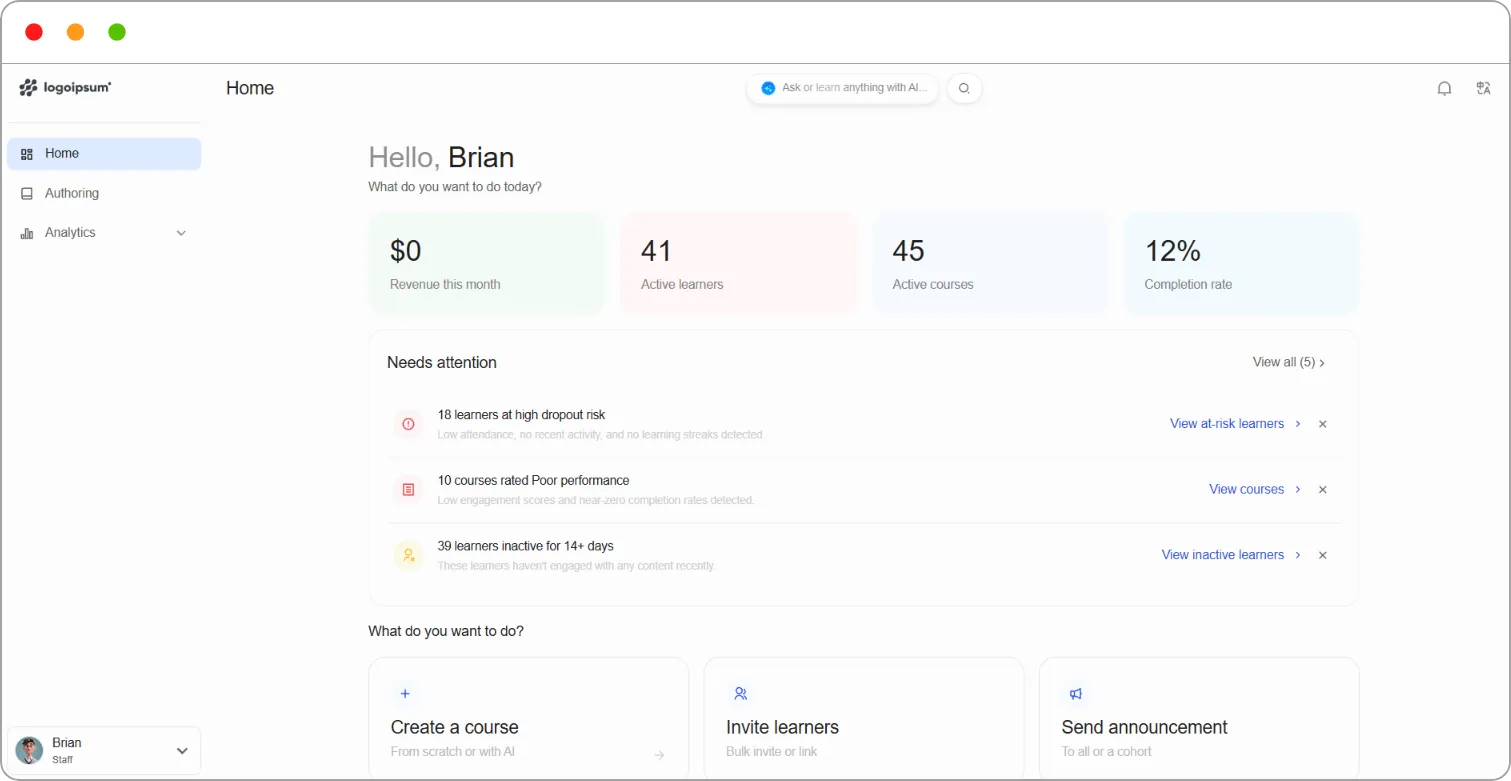Open notifications bell

point(1444,88)
